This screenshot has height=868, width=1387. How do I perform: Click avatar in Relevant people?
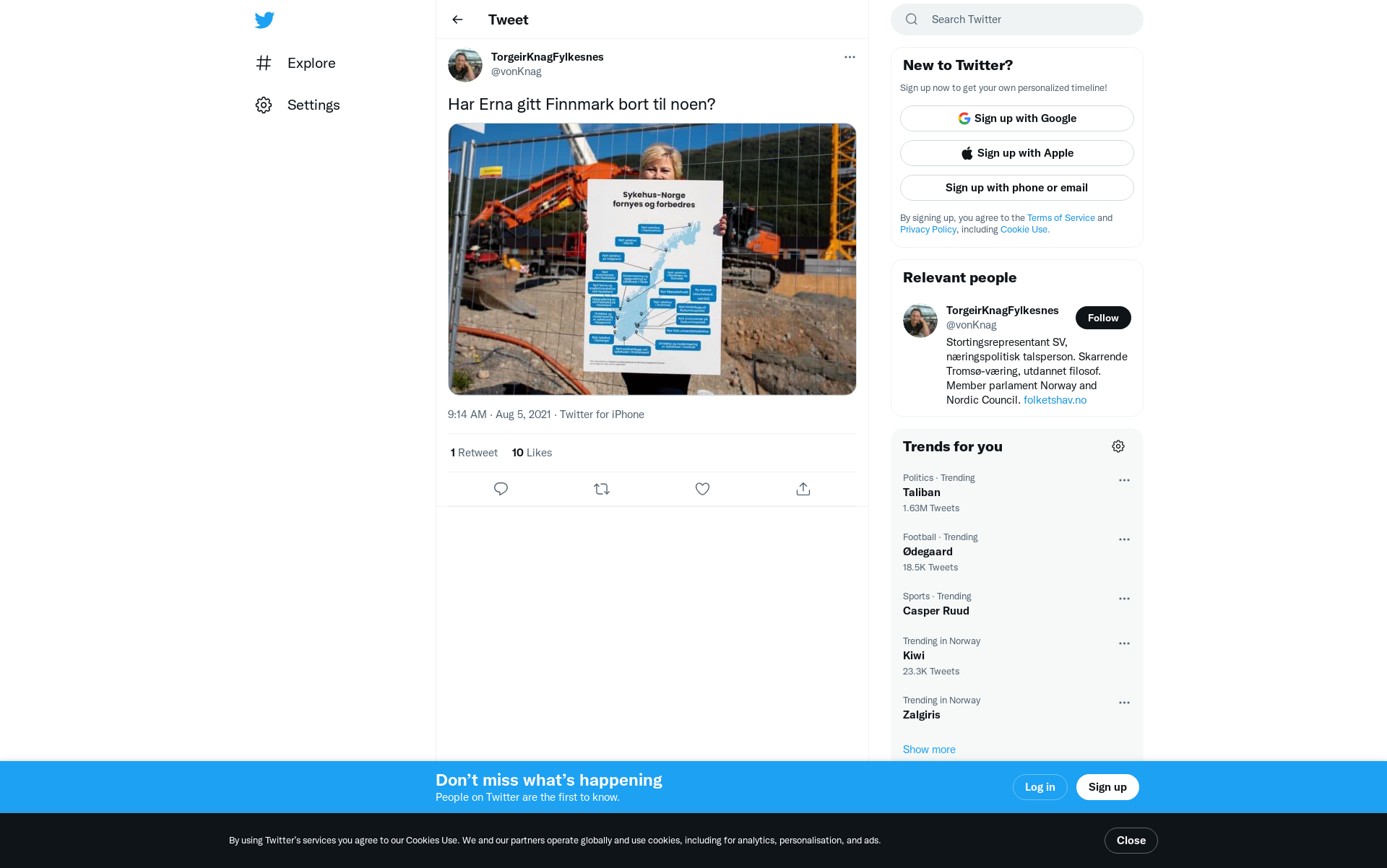[x=920, y=321]
